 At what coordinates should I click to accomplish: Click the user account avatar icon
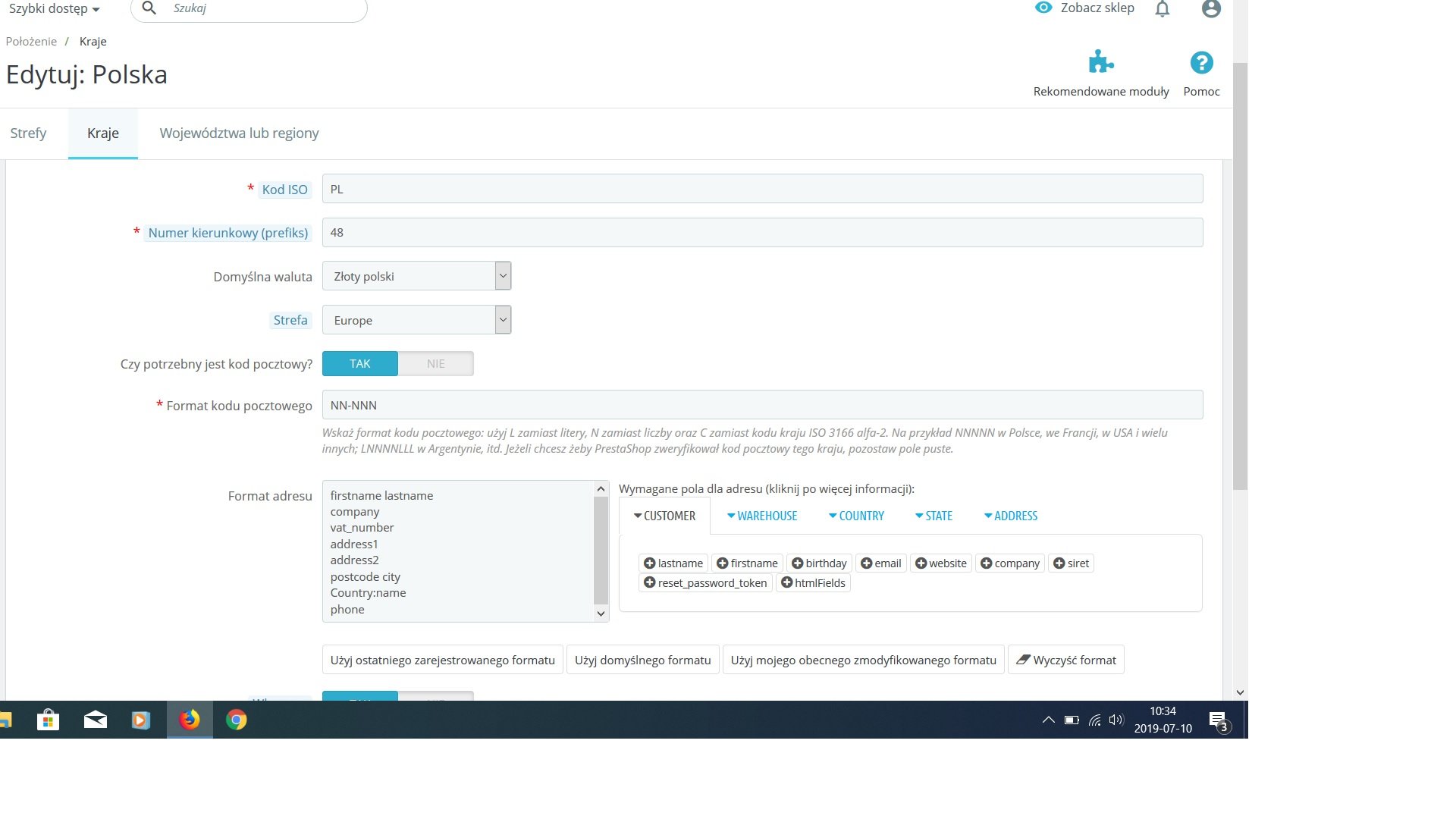pos(1211,9)
